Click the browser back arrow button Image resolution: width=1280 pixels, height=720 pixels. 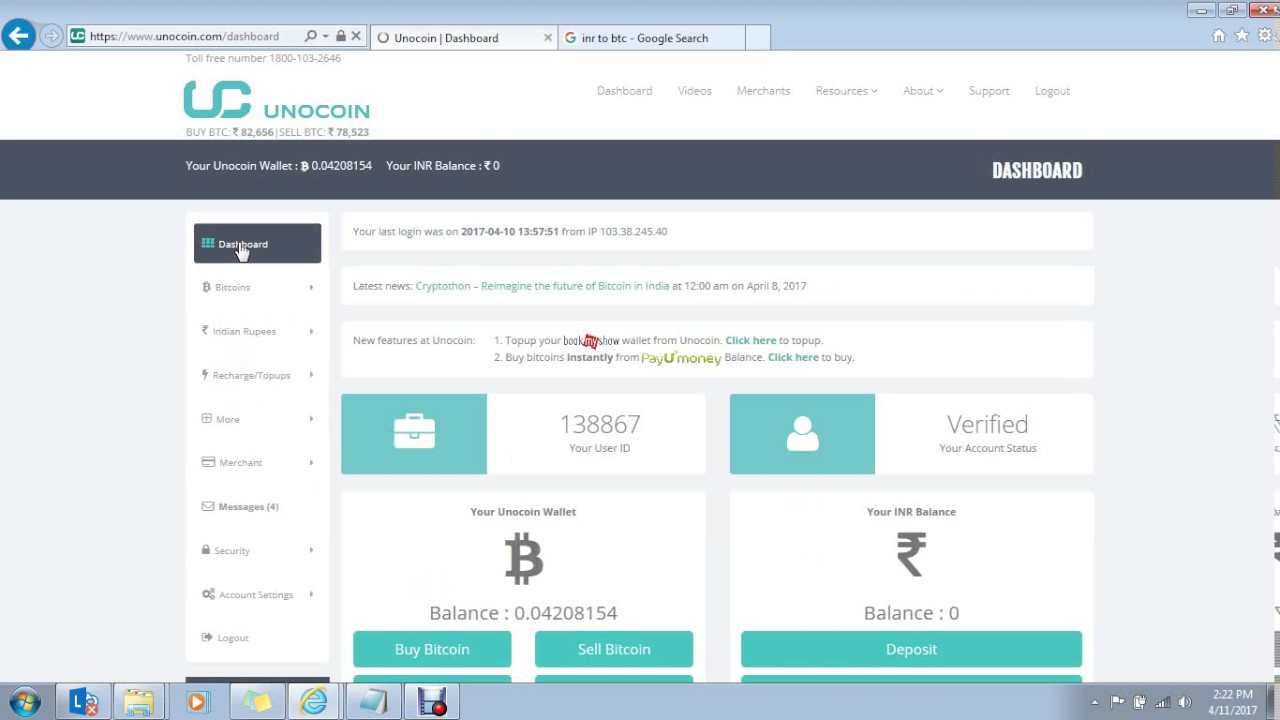18,36
